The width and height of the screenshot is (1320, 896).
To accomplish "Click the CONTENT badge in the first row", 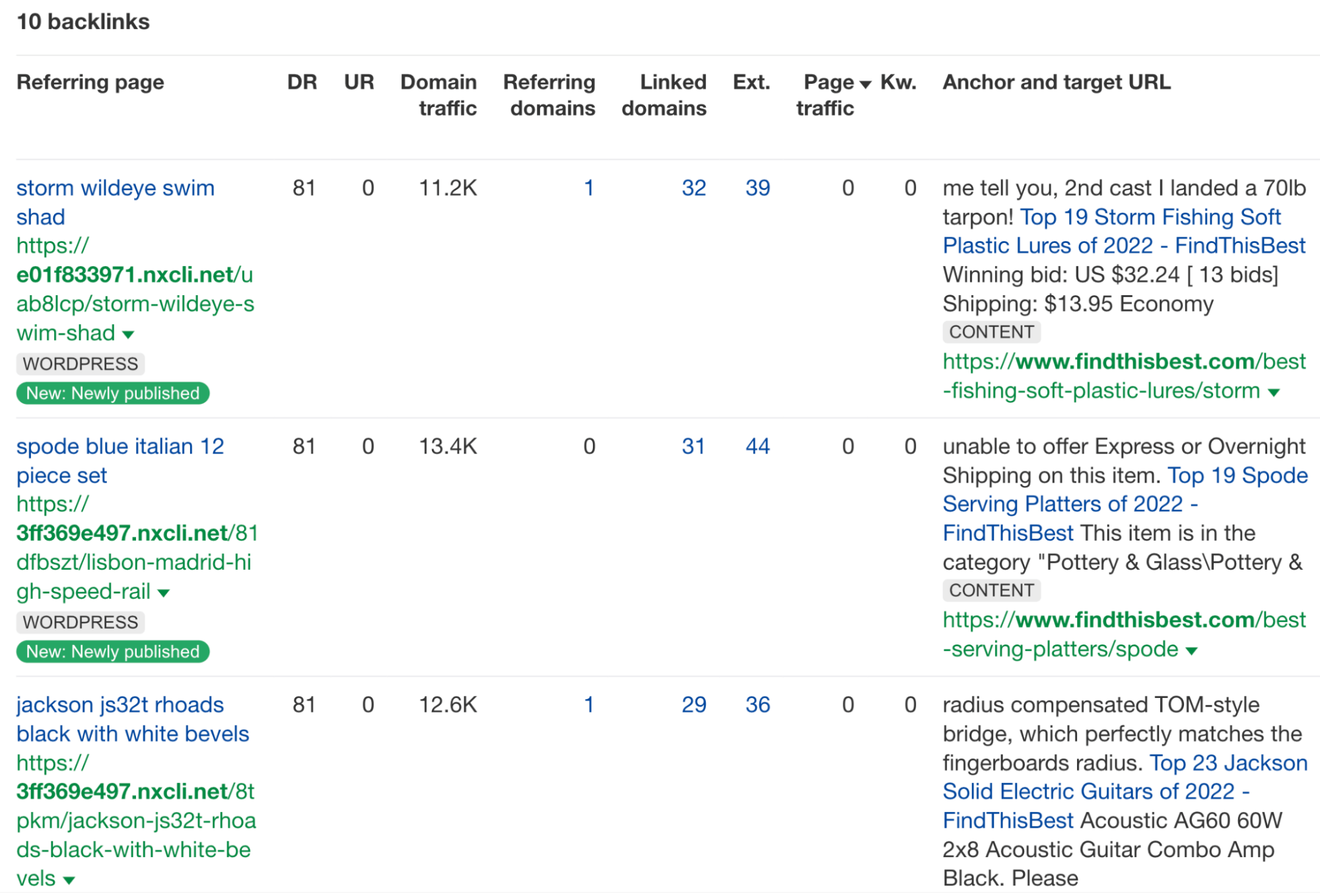I will 991,332.
